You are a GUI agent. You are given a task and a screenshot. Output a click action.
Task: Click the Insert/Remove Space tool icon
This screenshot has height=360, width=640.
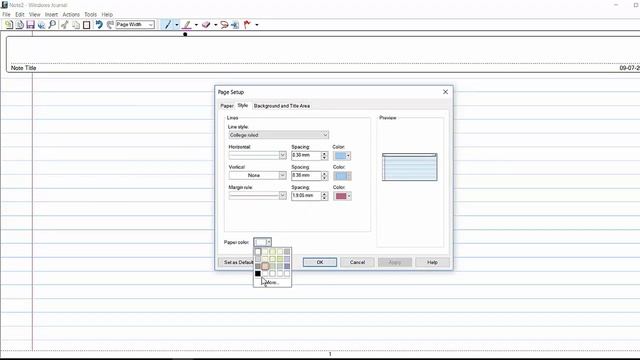point(235,25)
